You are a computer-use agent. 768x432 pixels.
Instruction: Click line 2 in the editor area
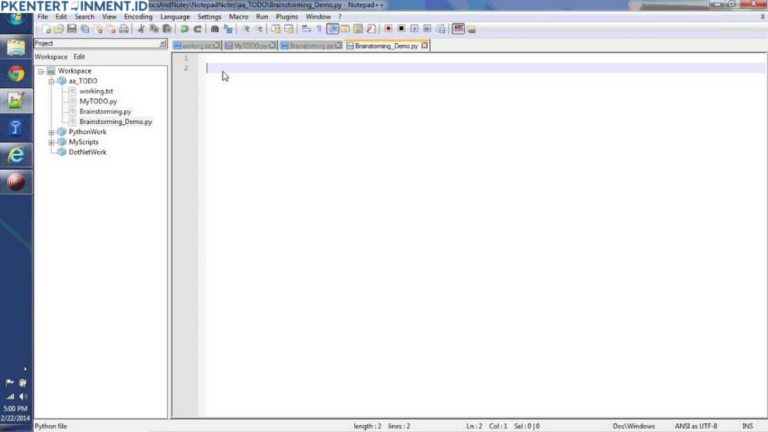pyautogui.click(x=485, y=68)
